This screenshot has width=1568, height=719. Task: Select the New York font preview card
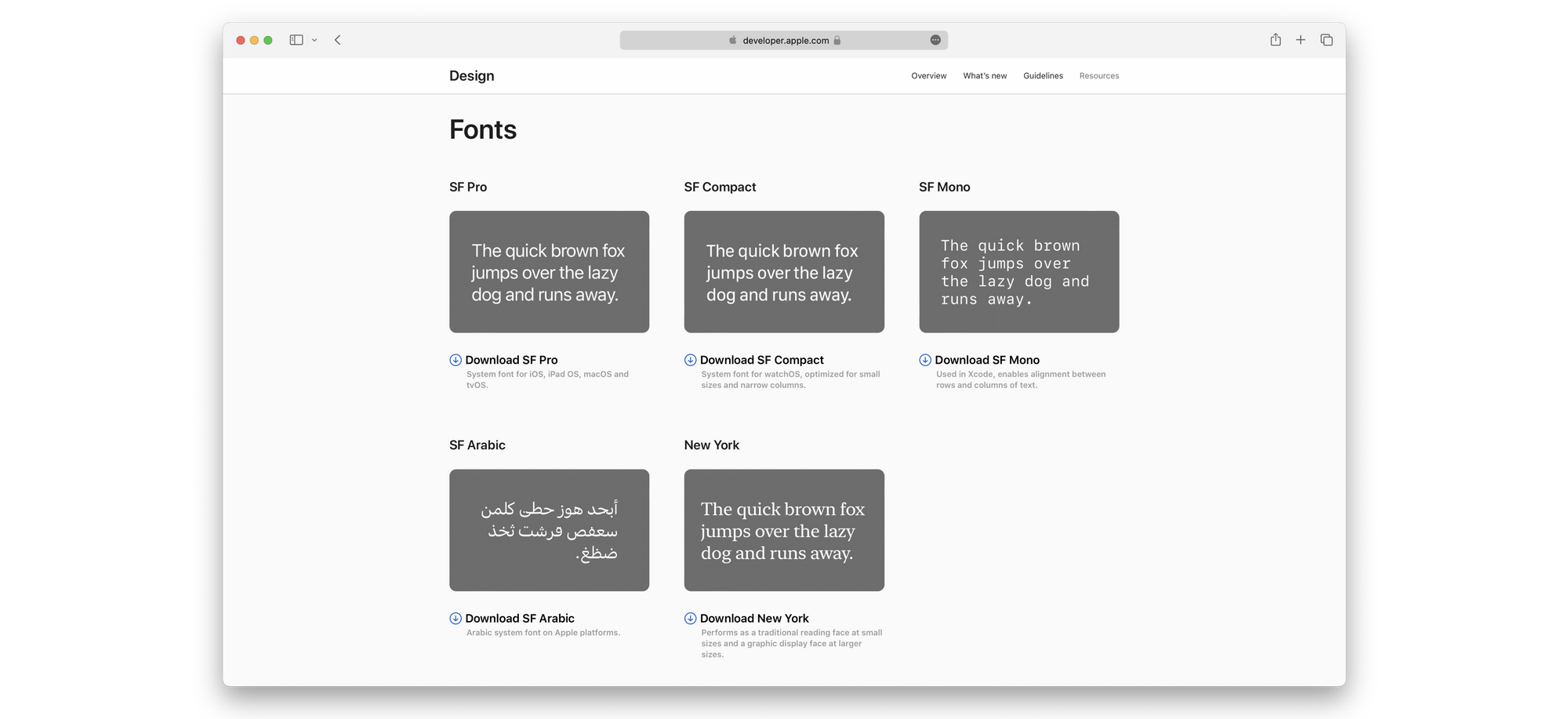[784, 530]
